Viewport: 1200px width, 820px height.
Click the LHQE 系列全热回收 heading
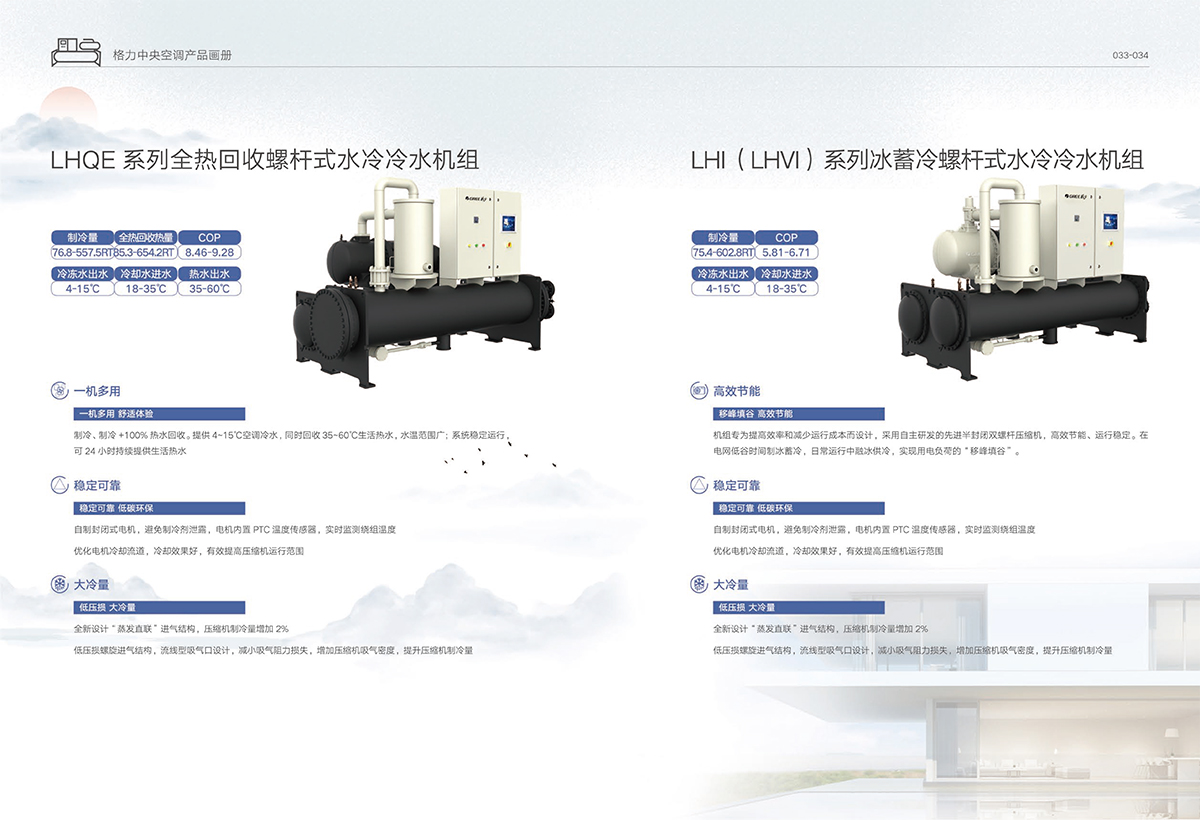click(x=264, y=160)
